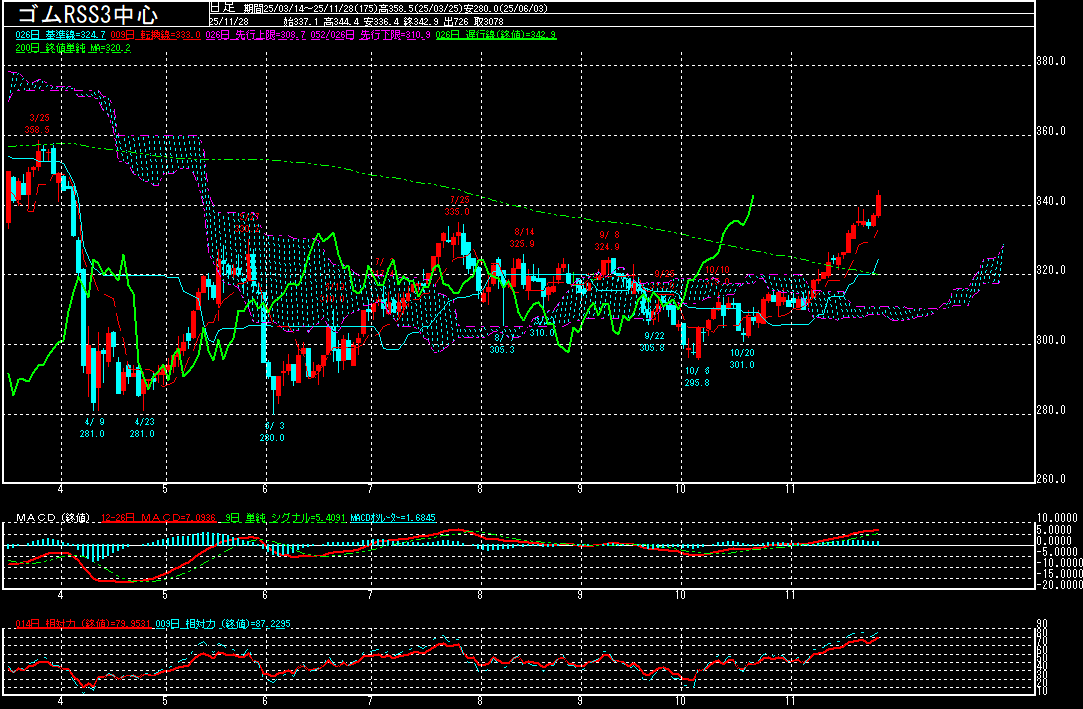Click month 11 on the main chart axis
This screenshot has height=709, width=1083.
tap(790, 489)
